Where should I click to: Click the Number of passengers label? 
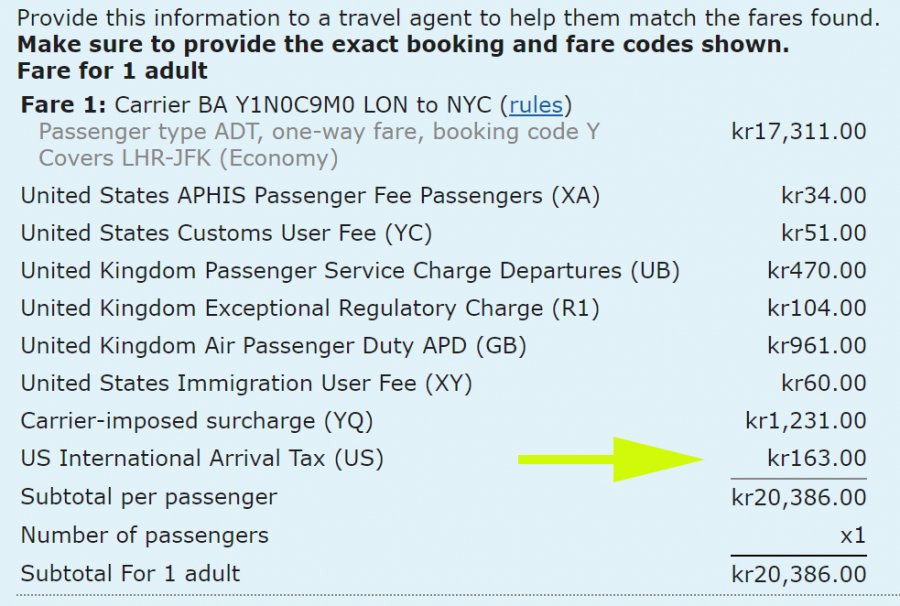[x=144, y=535]
